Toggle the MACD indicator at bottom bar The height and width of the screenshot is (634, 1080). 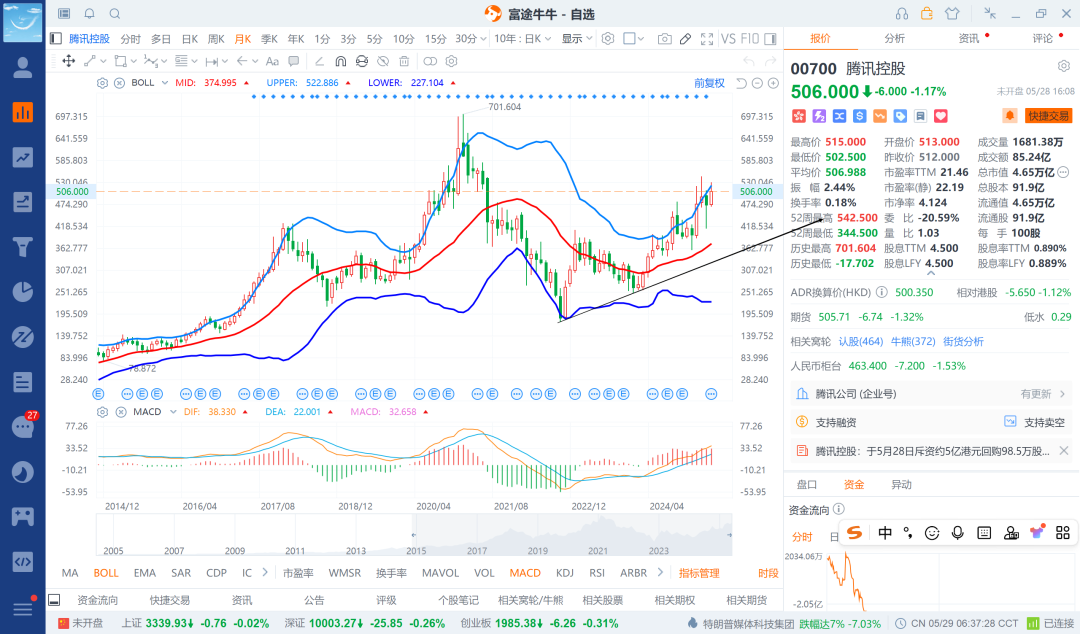[x=524, y=573]
